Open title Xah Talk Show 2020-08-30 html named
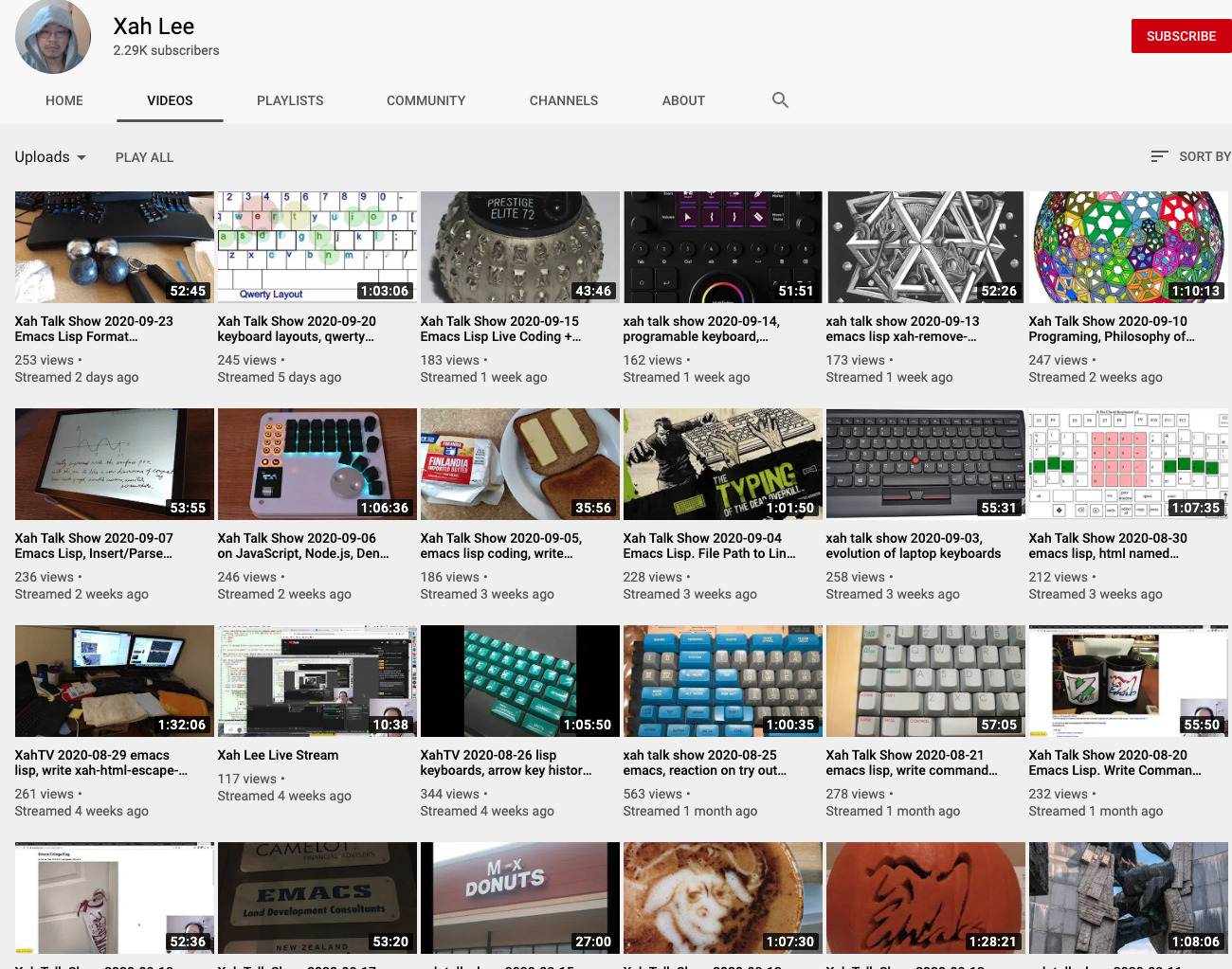 click(1108, 546)
